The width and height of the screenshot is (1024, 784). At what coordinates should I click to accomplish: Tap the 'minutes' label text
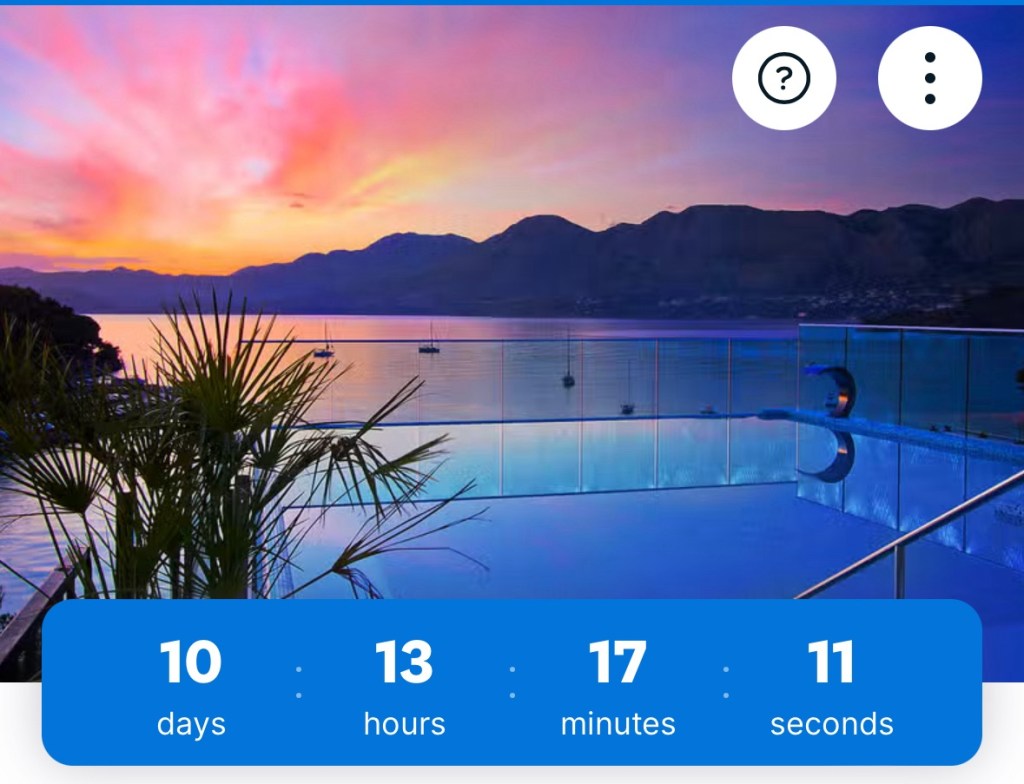pos(618,724)
